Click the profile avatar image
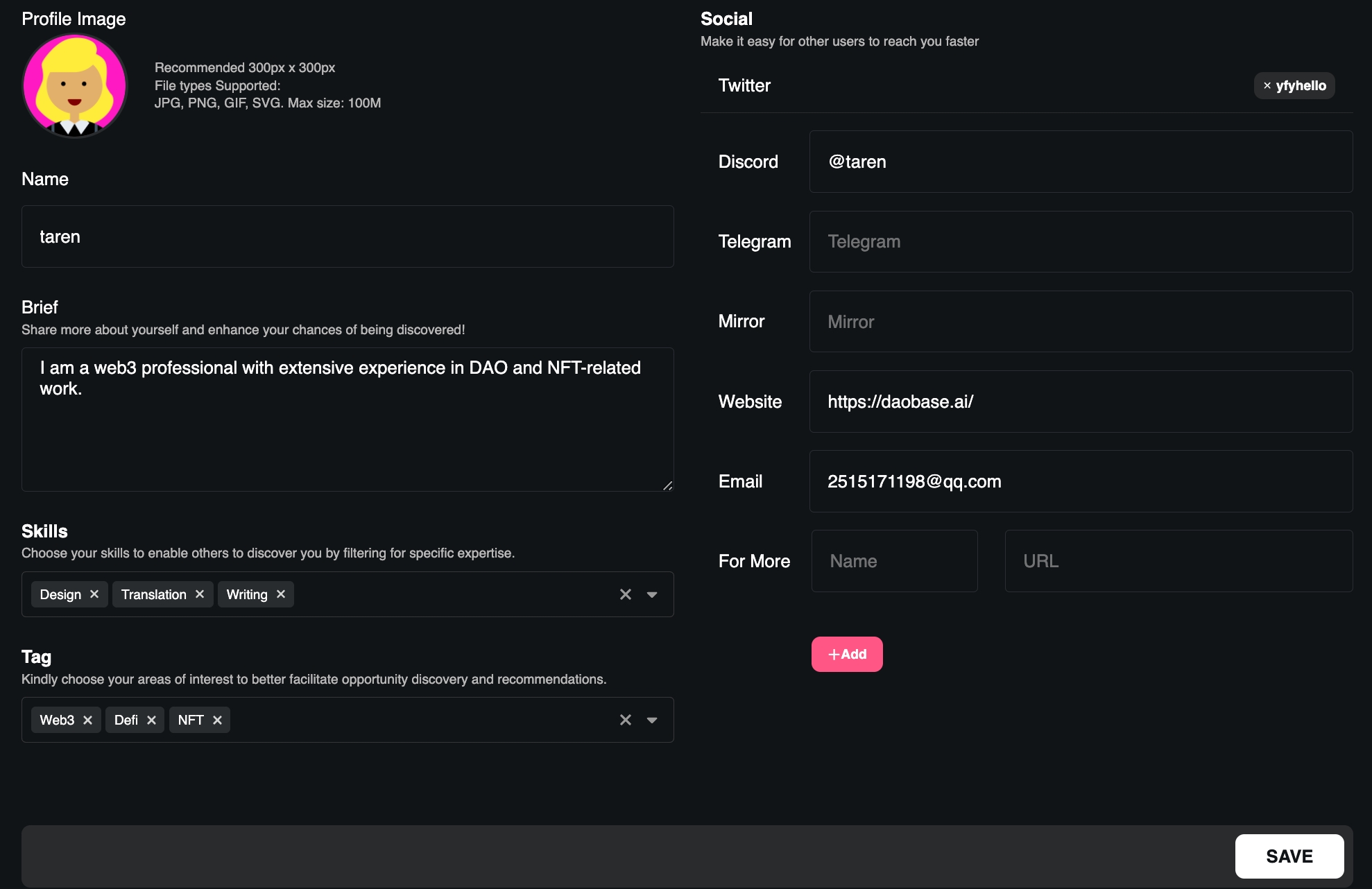 point(75,85)
